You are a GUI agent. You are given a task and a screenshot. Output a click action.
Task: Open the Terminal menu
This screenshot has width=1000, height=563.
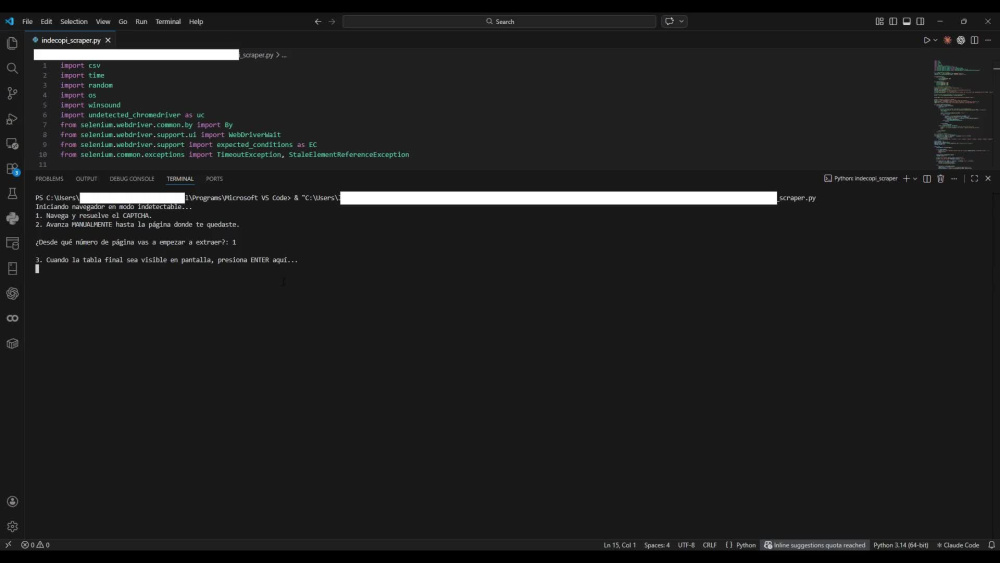(168, 21)
